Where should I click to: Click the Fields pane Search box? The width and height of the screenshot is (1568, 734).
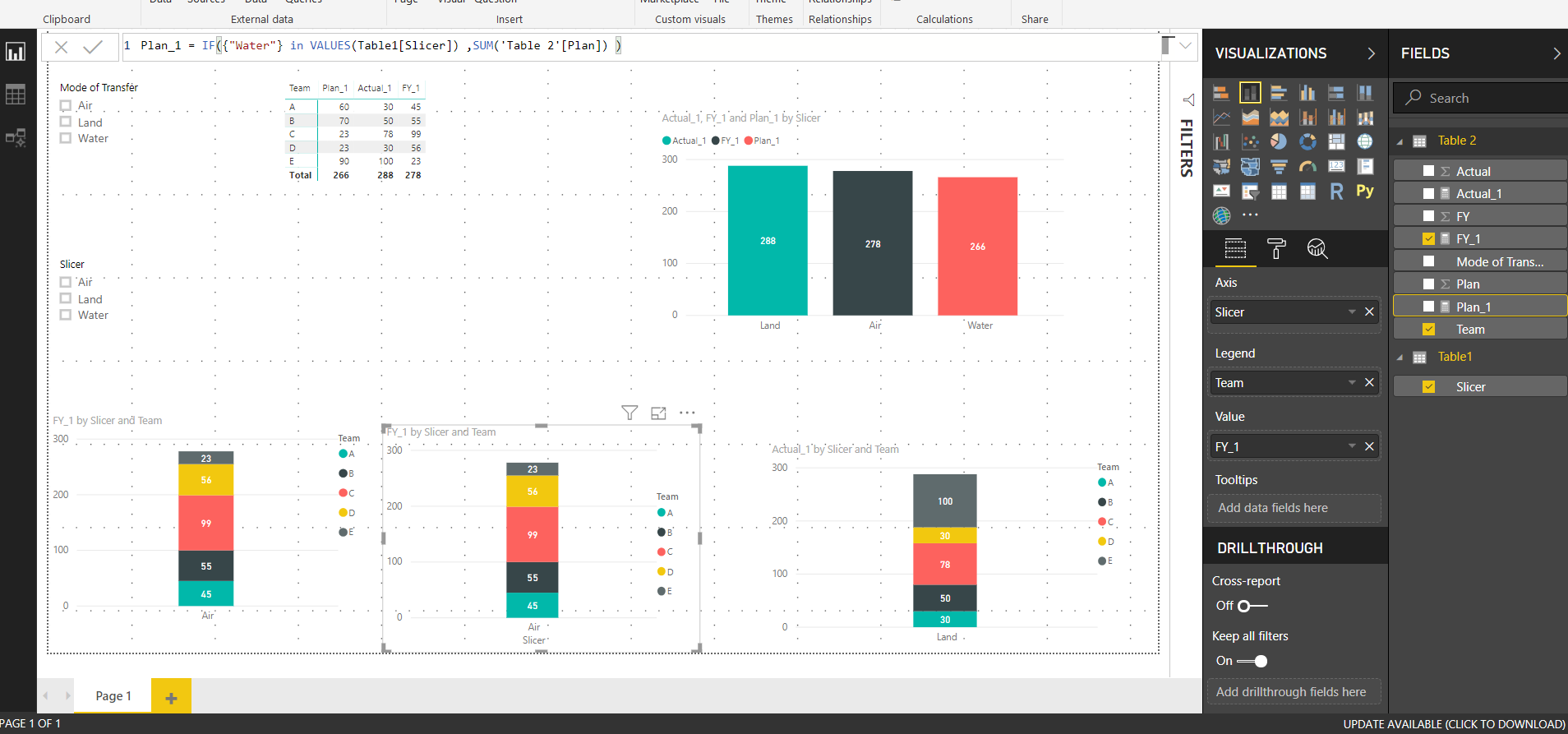[1481, 98]
